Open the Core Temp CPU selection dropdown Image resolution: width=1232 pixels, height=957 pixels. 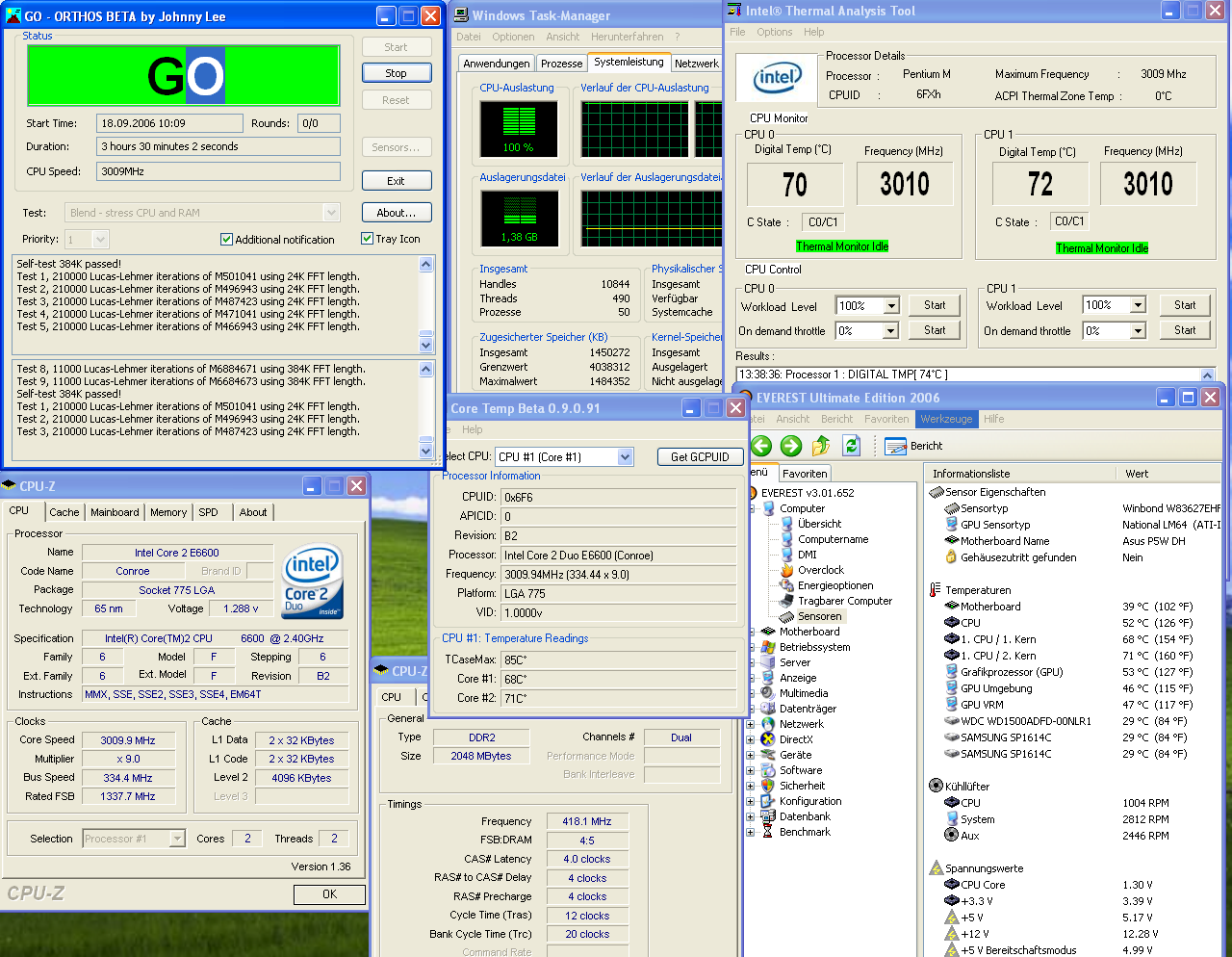pos(625,457)
